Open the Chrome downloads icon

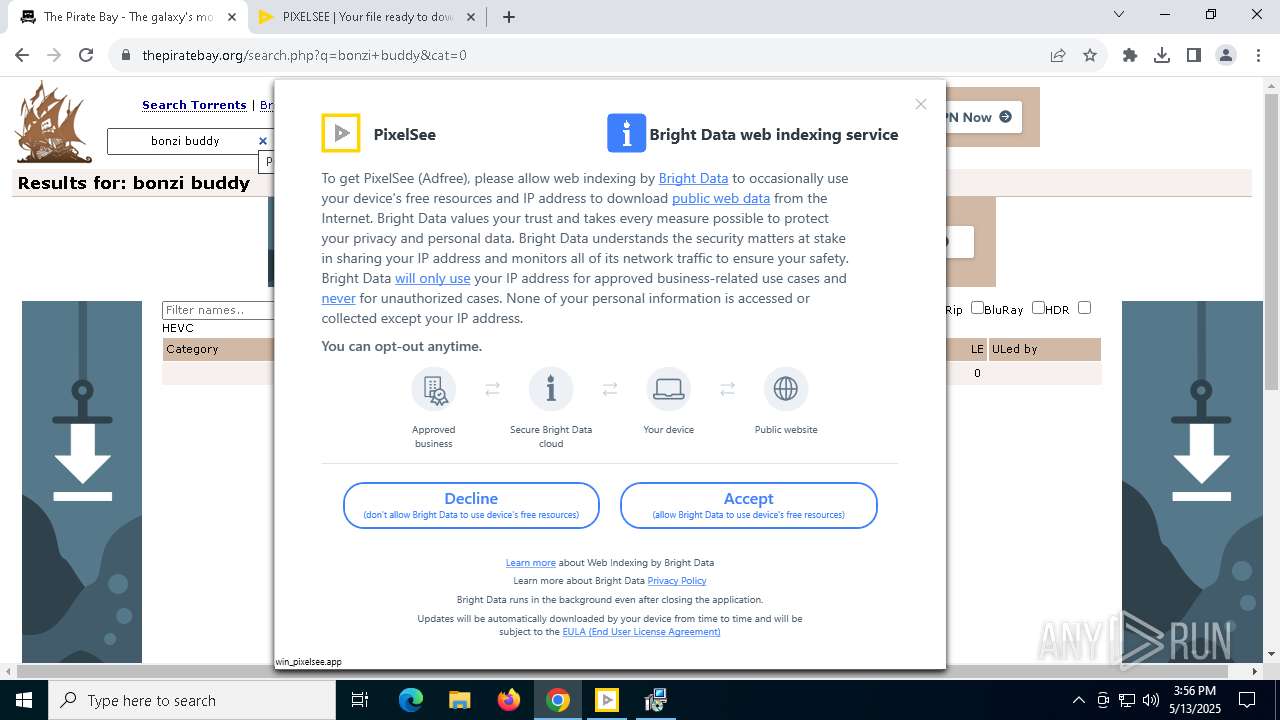click(x=1162, y=56)
